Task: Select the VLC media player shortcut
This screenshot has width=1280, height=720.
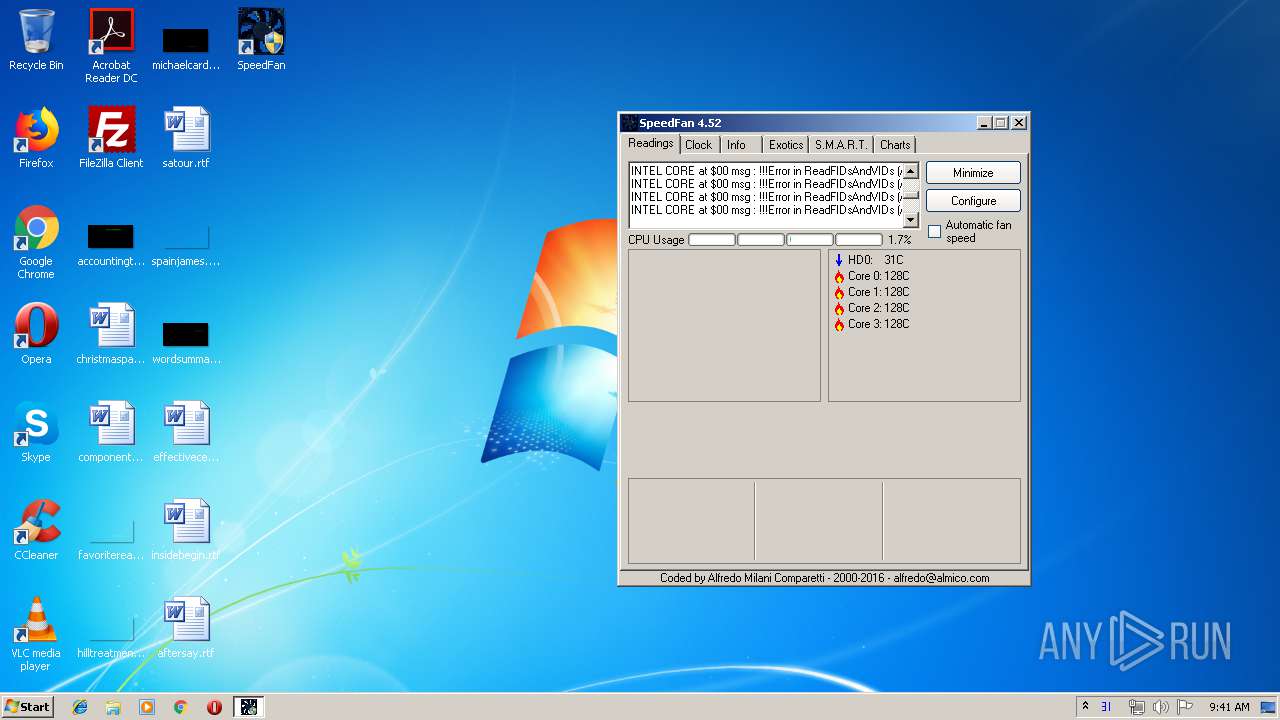Action: 36,634
